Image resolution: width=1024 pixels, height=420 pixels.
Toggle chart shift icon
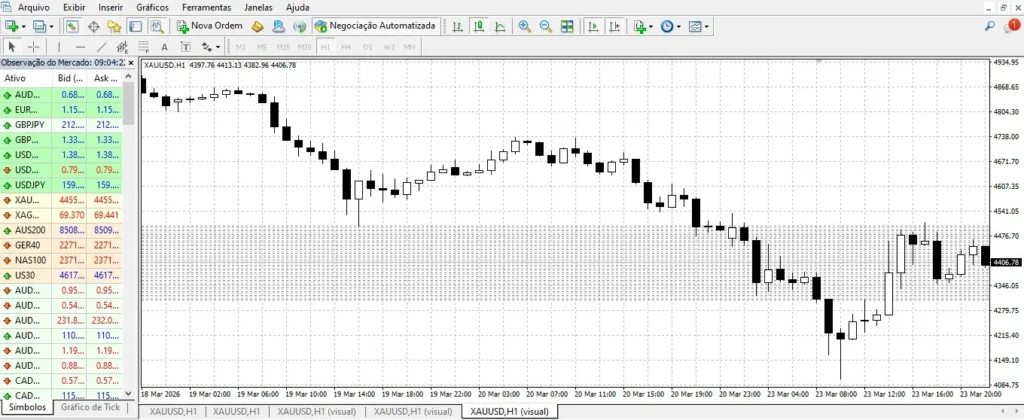[x=614, y=26]
